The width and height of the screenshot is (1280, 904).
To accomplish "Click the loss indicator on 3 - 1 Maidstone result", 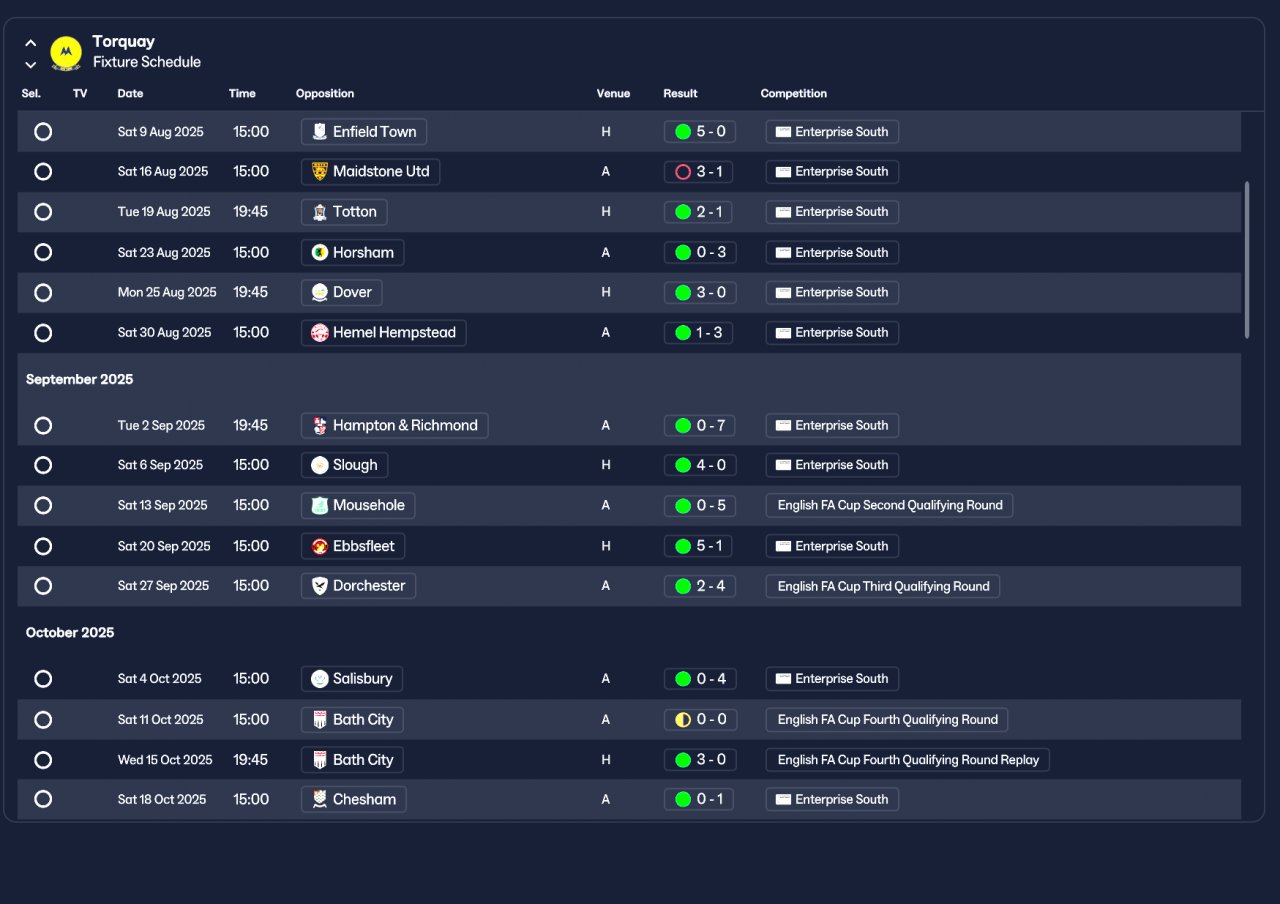I will [683, 171].
